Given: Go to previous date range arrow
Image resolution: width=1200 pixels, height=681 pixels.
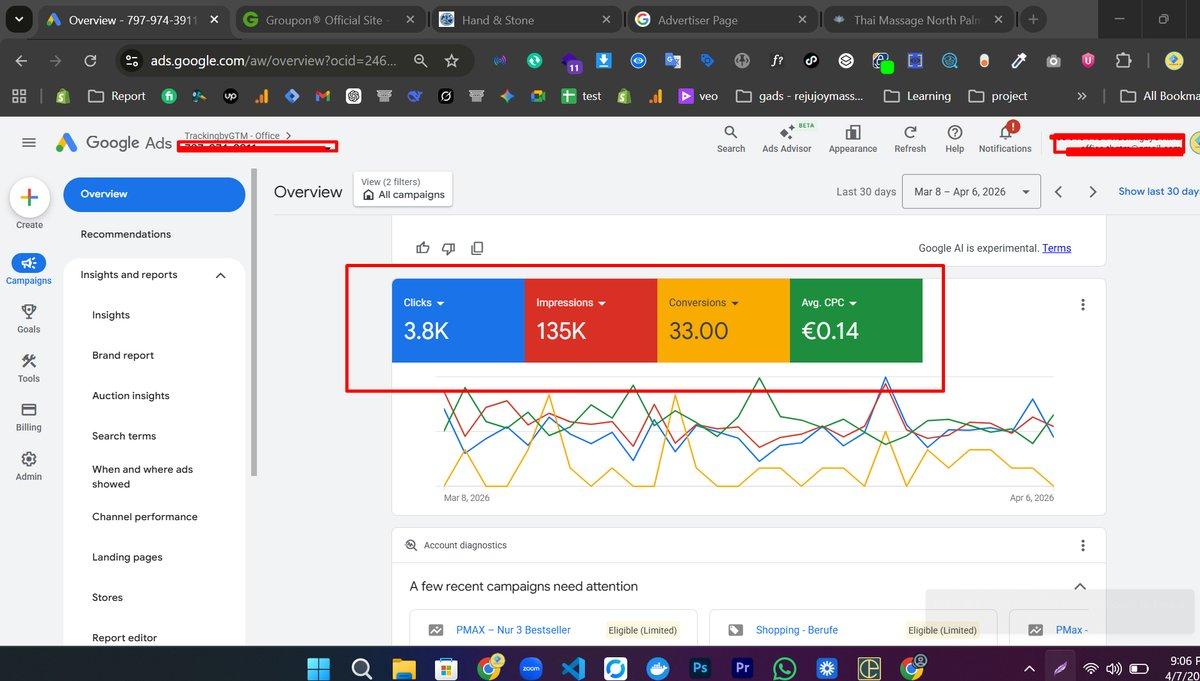Looking at the screenshot, I should (x=1058, y=191).
